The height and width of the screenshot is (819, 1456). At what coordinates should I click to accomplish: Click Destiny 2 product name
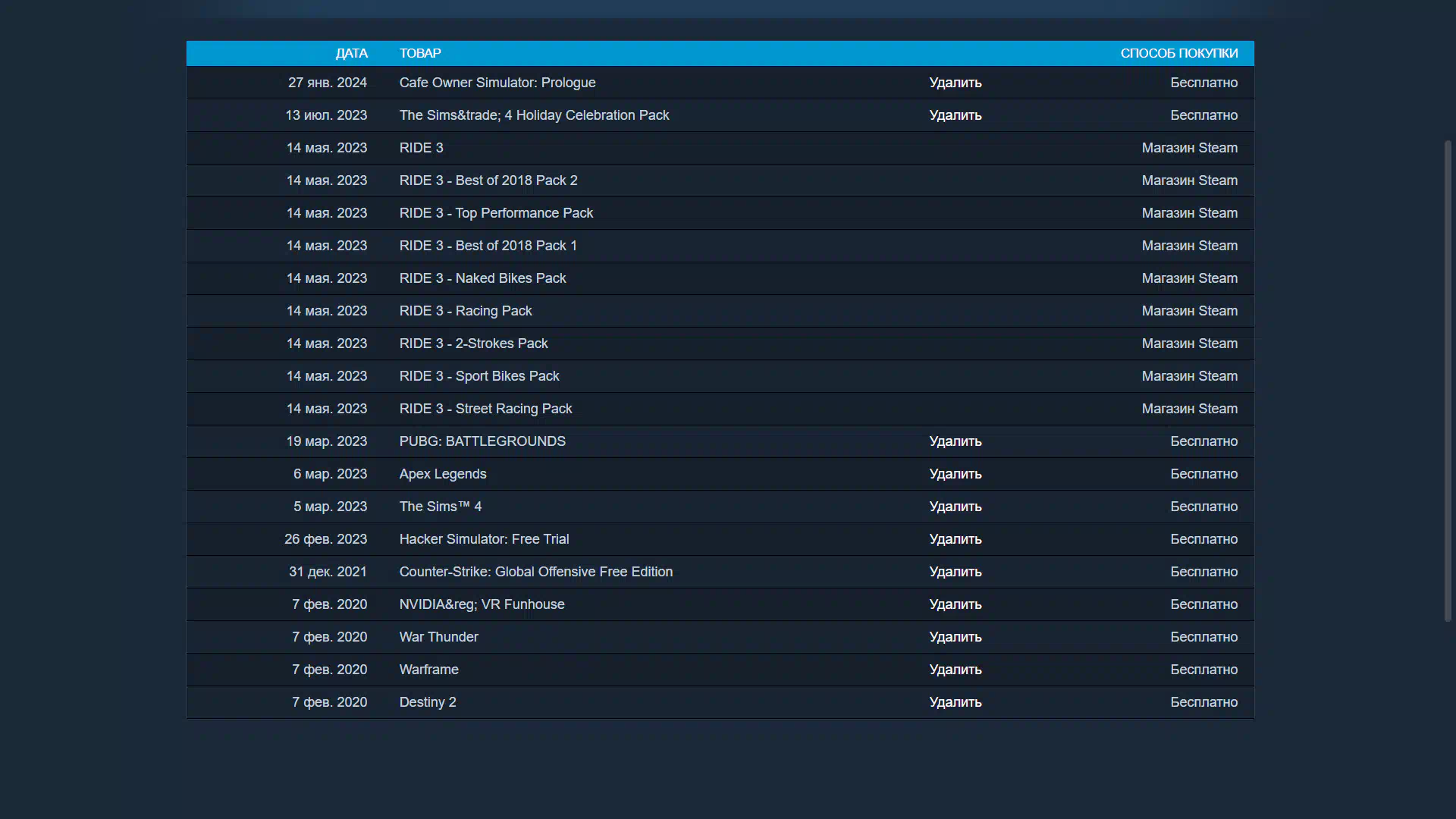click(428, 702)
